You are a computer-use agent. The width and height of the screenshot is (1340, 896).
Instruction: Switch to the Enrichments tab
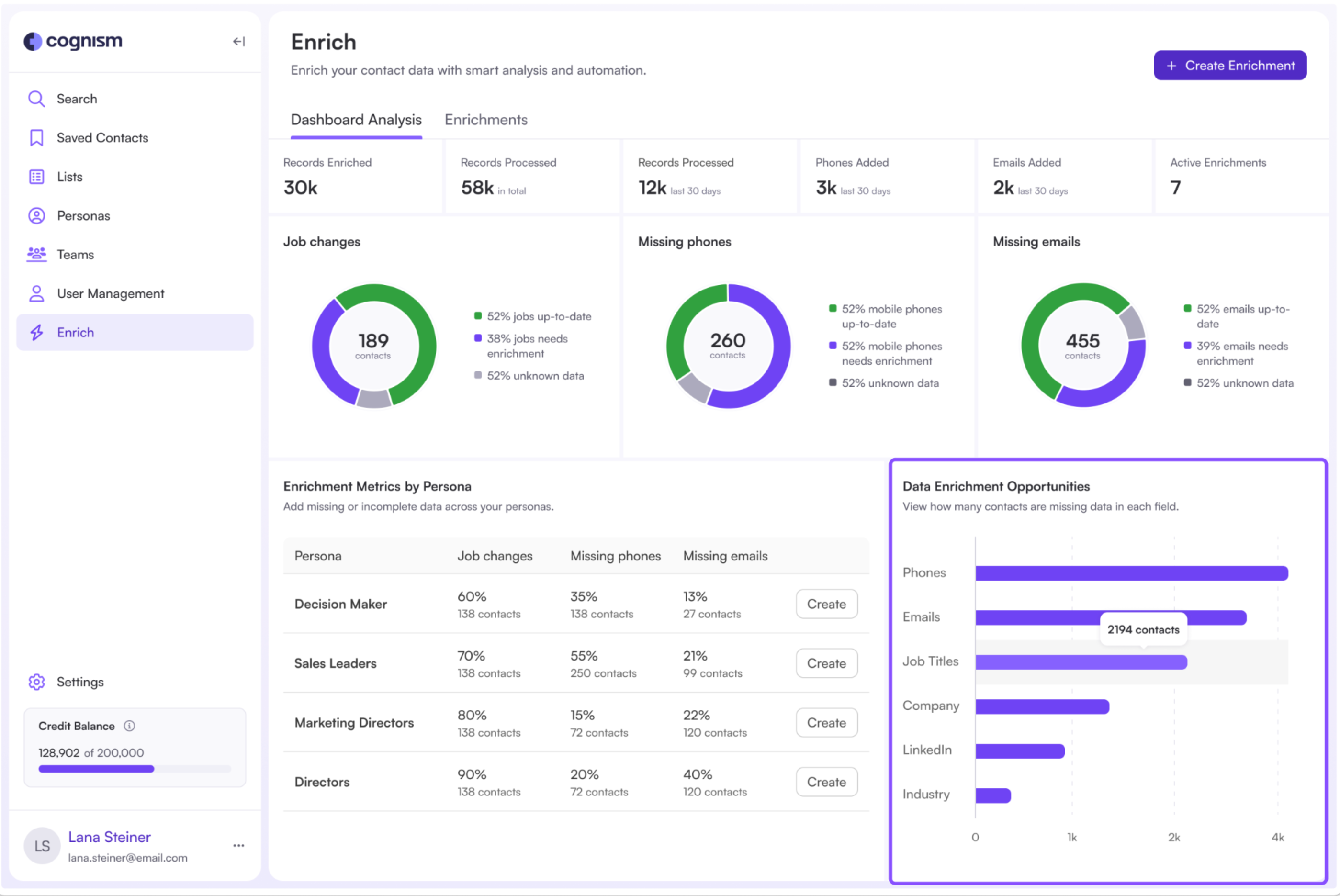click(486, 120)
